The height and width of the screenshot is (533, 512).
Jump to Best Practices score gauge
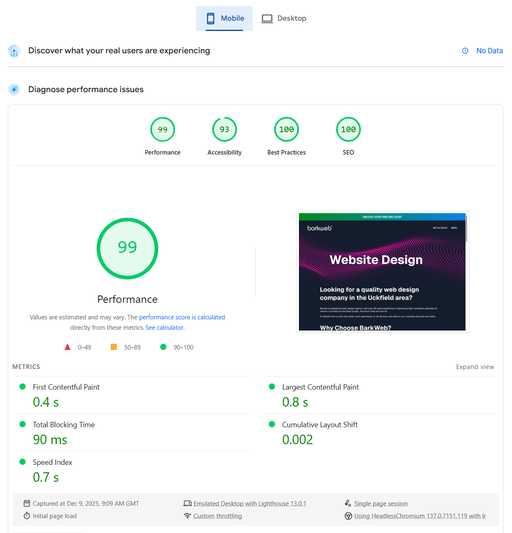(x=286, y=130)
